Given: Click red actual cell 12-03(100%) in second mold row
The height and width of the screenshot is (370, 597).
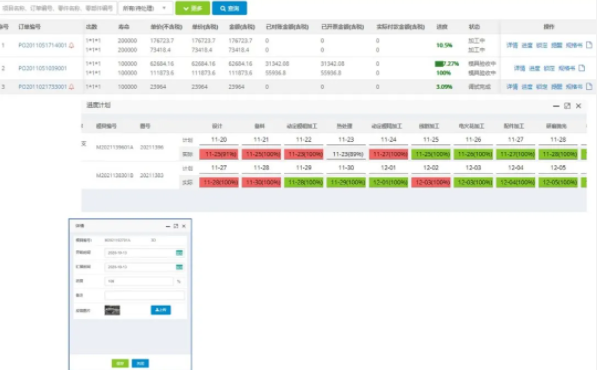Looking at the screenshot, I should [431, 182].
